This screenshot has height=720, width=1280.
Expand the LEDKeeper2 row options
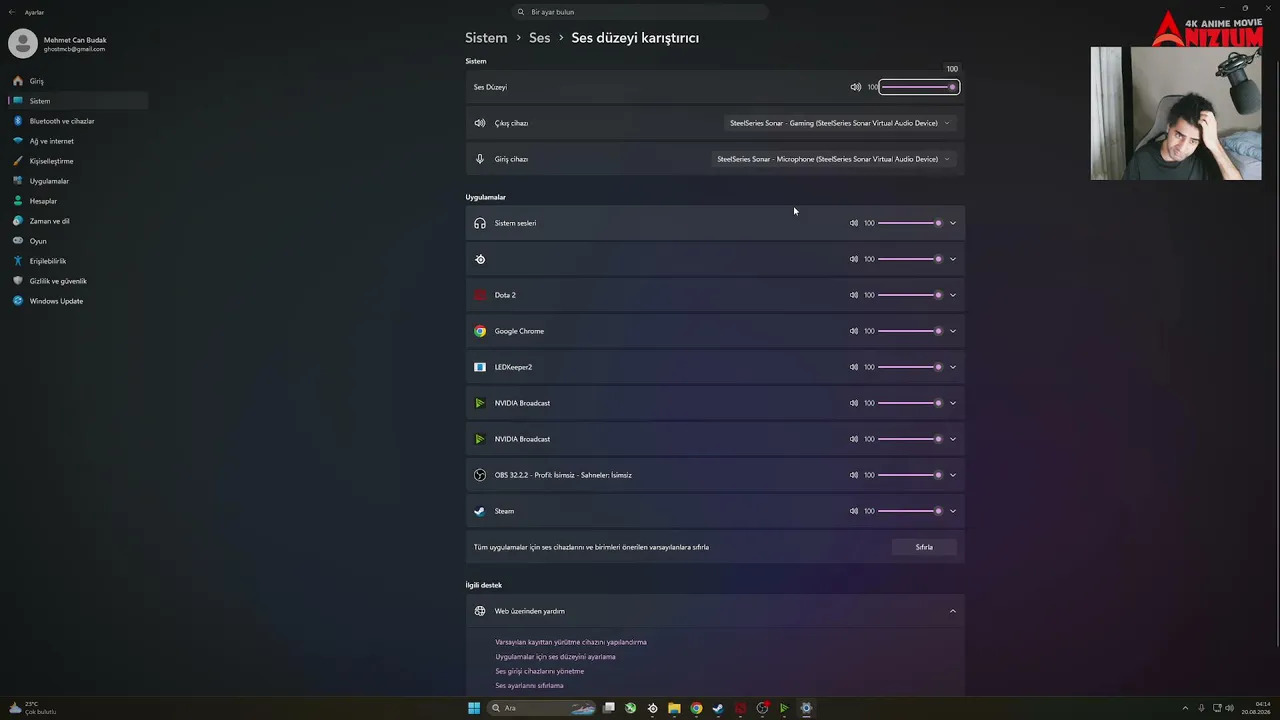pos(953,367)
